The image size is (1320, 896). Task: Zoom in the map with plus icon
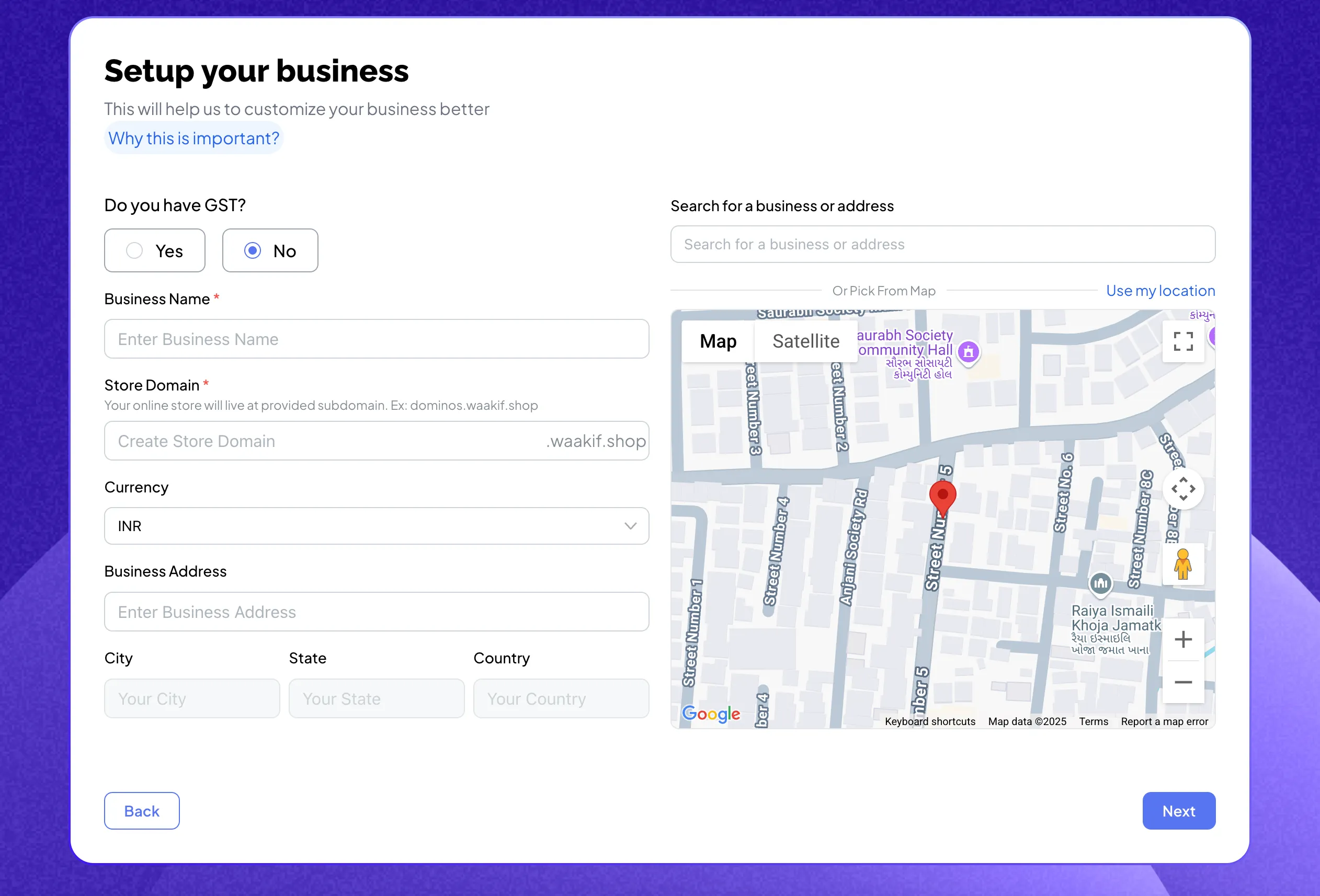coord(1183,639)
